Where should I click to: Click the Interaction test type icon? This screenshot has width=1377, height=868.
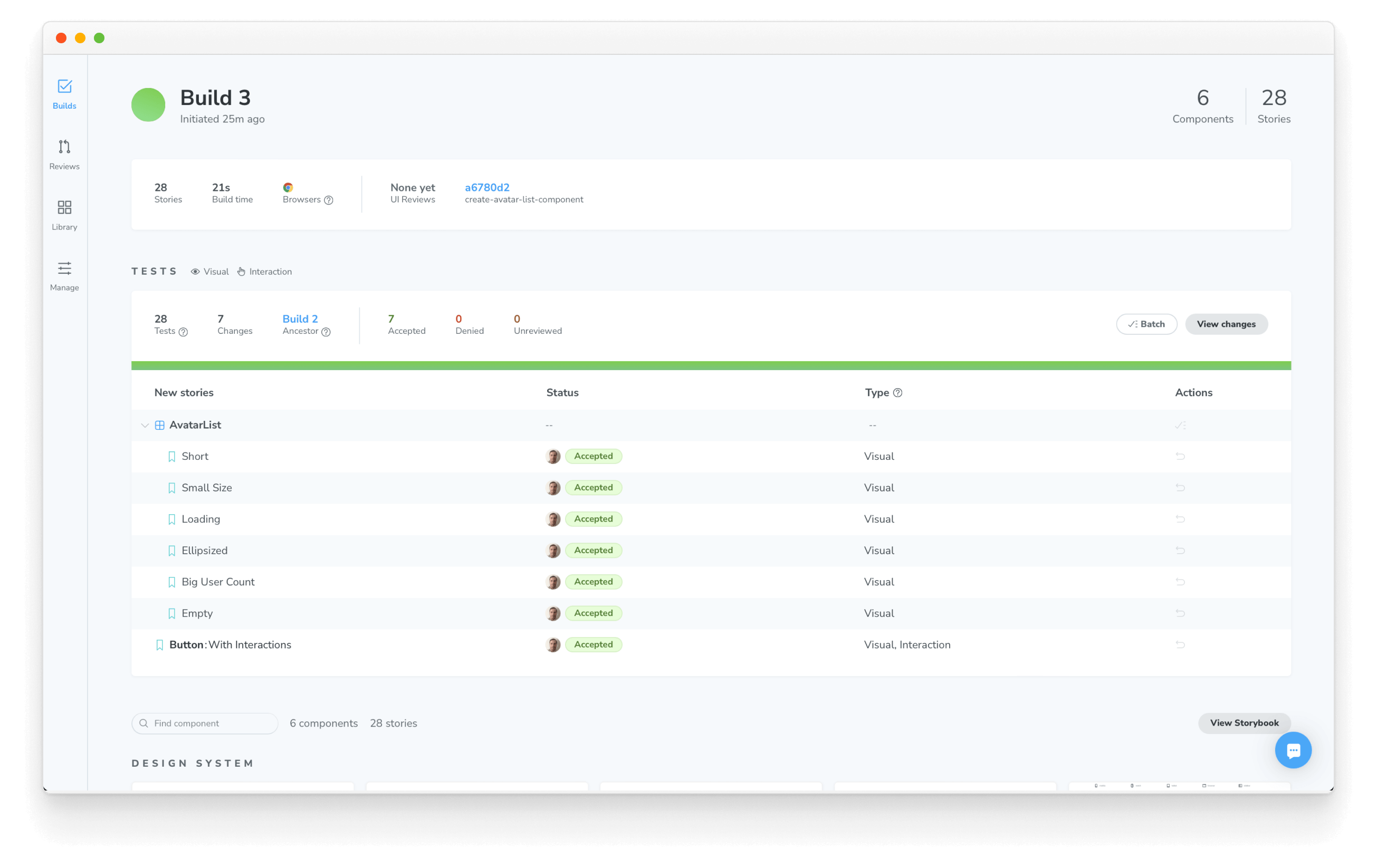[242, 271]
